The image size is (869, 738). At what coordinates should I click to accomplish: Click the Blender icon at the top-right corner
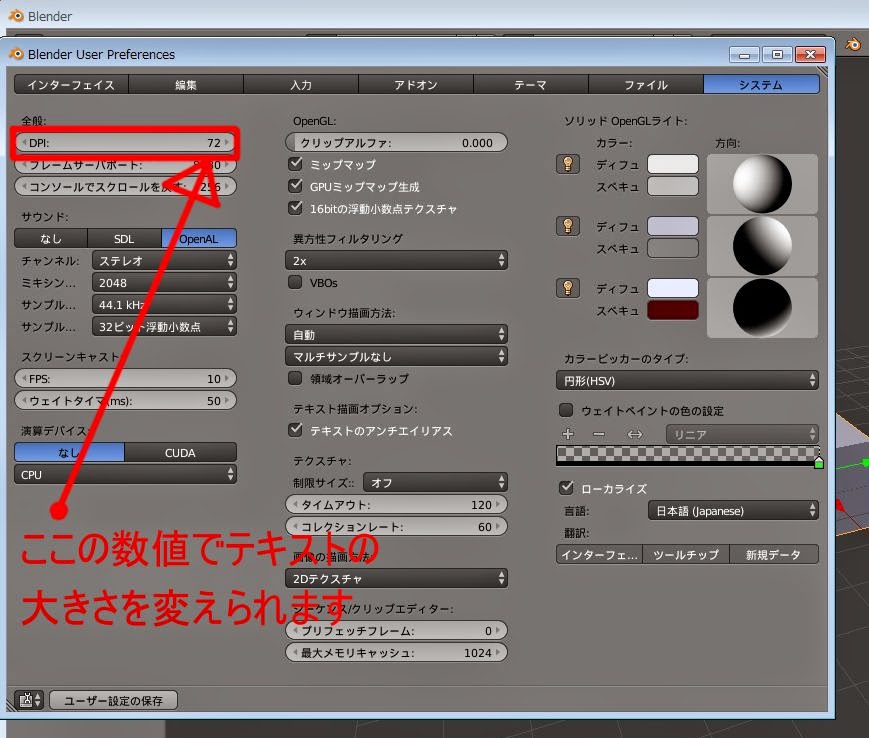[853, 44]
